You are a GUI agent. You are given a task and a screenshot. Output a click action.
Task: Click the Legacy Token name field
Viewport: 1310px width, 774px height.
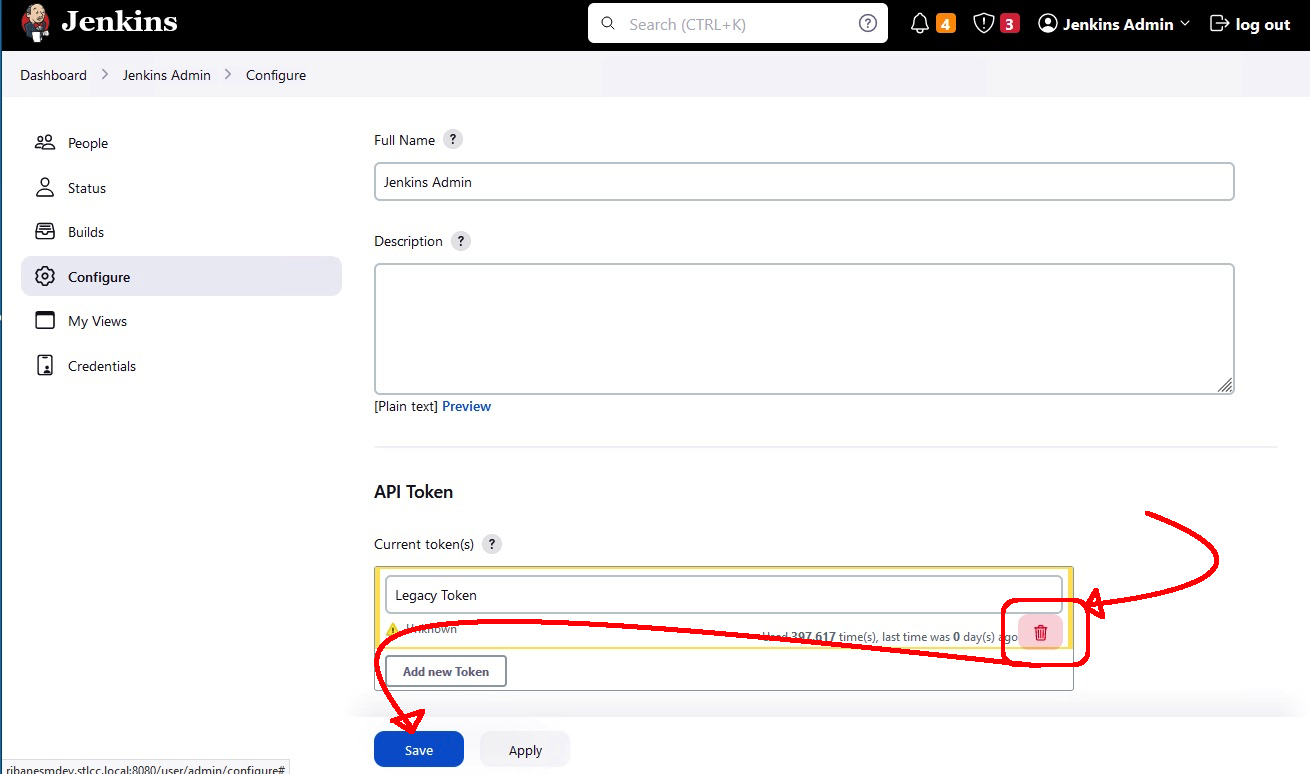pyautogui.click(x=723, y=595)
